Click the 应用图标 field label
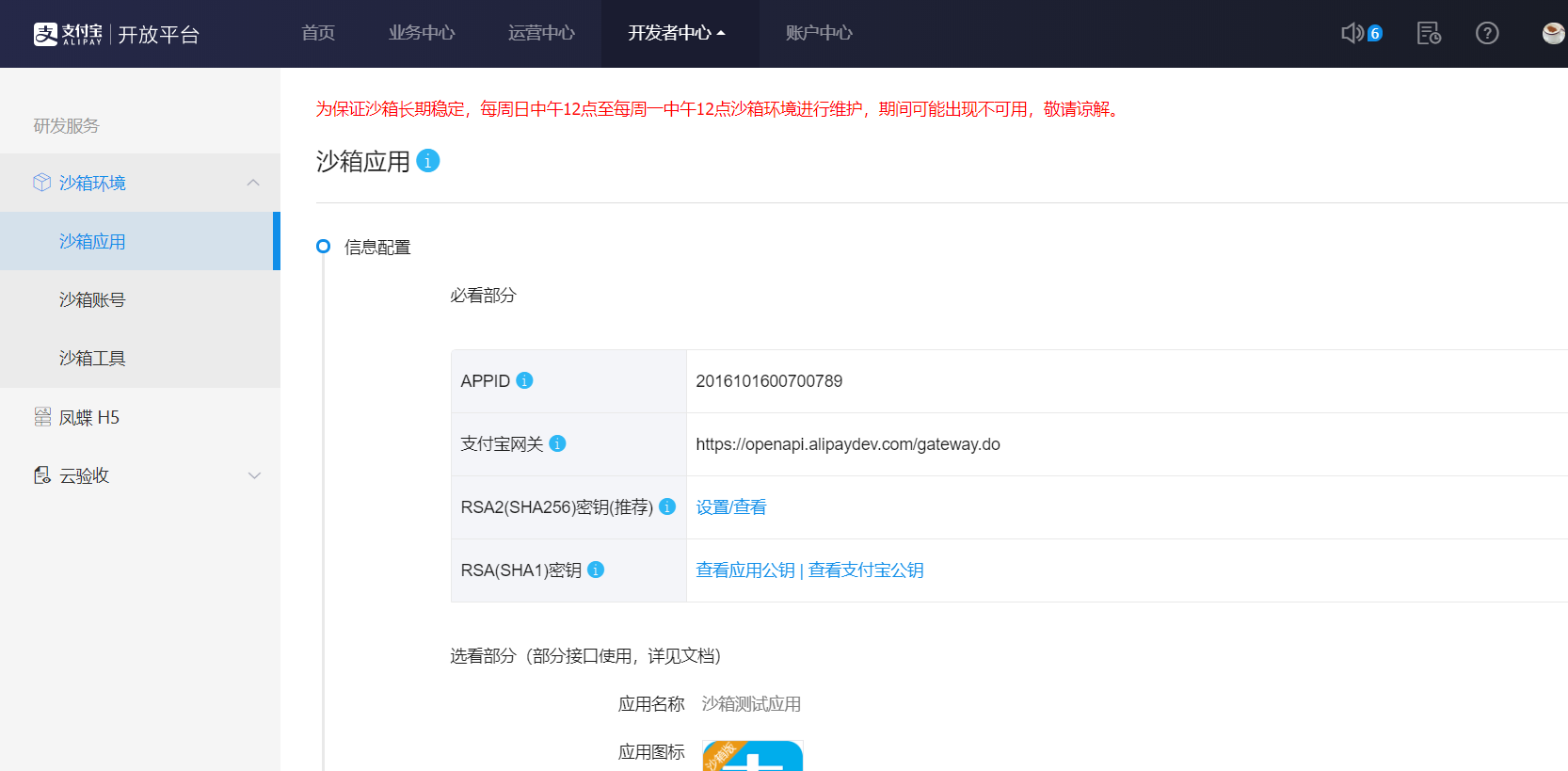Viewport: 1568px width, 771px height. (651, 751)
